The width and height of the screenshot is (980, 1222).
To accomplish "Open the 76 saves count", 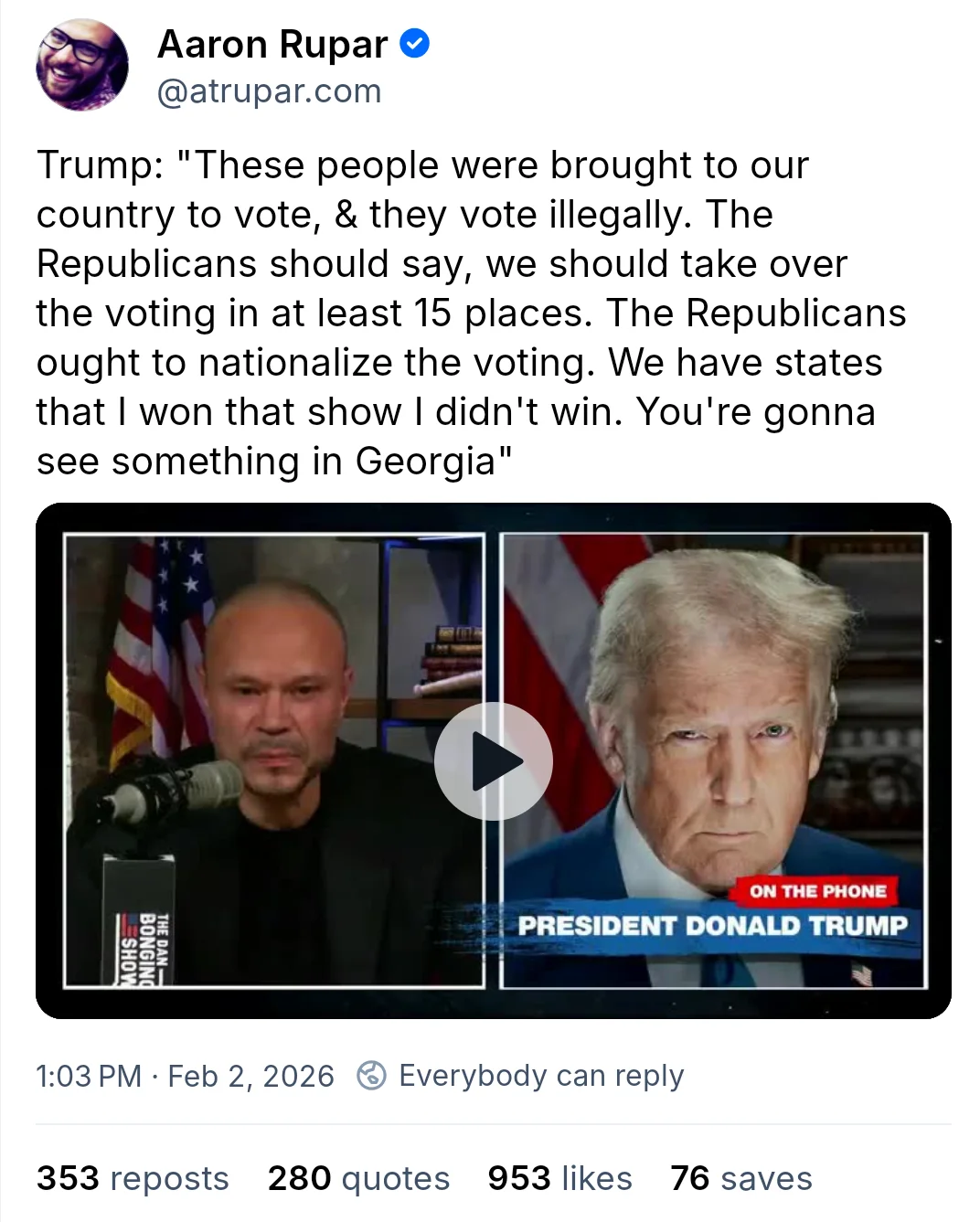I will [740, 1178].
